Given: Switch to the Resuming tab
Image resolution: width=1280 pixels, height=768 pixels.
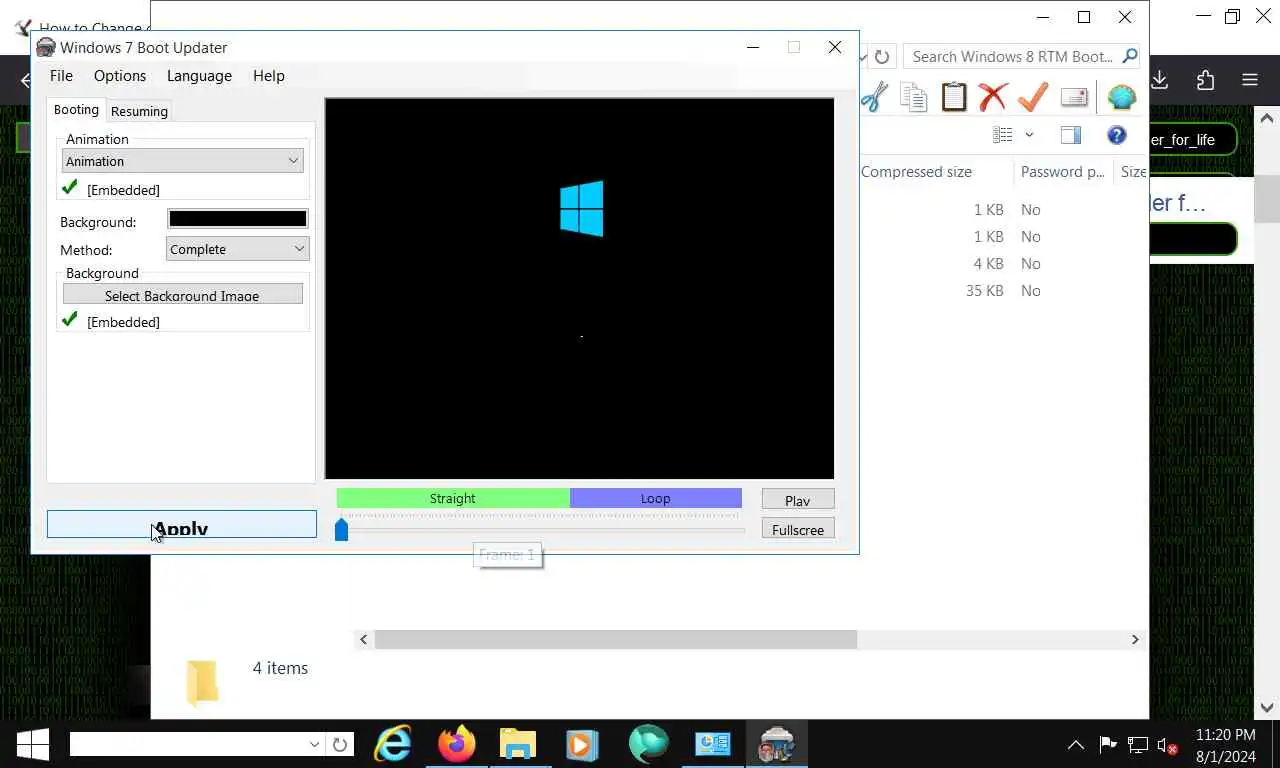Looking at the screenshot, I should [x=139, y=111].
